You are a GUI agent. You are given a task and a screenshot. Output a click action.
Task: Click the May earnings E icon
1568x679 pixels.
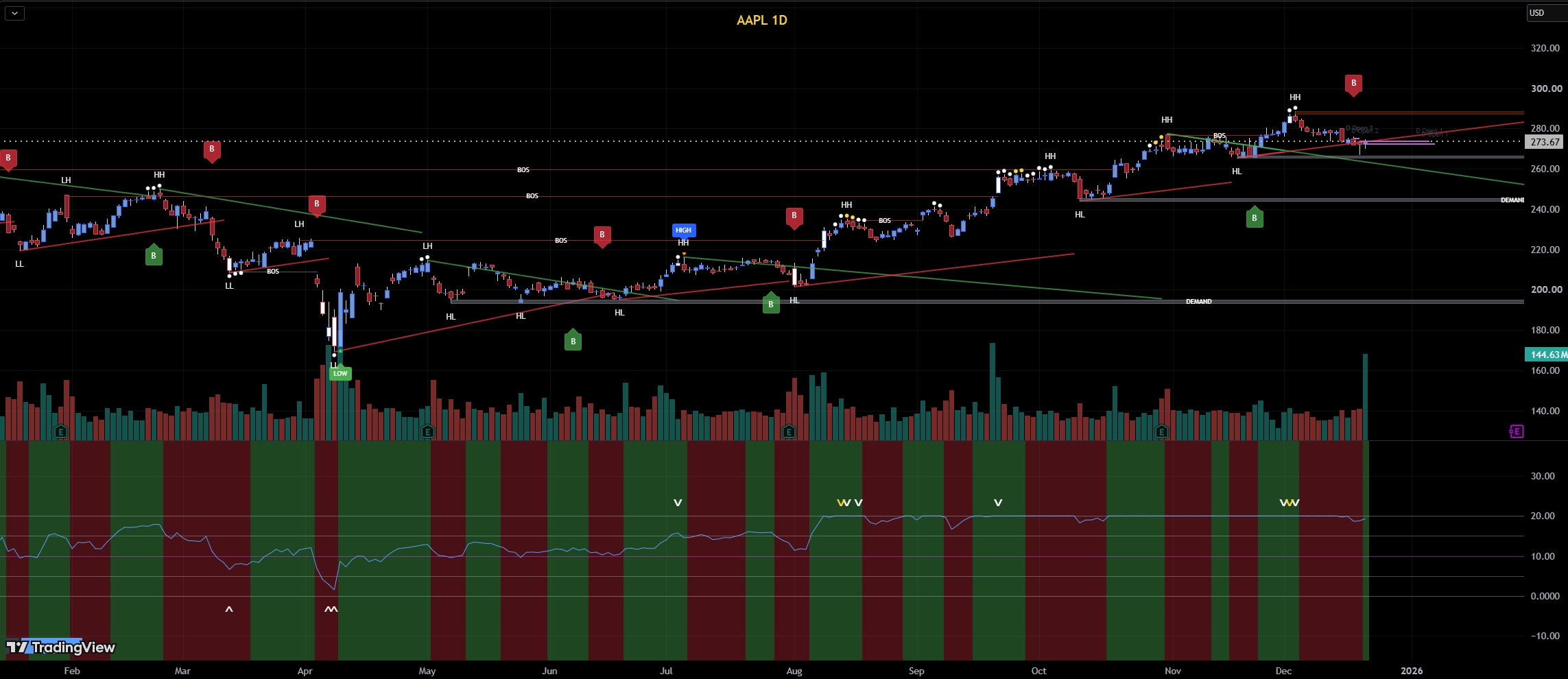(x=427, y=431)
